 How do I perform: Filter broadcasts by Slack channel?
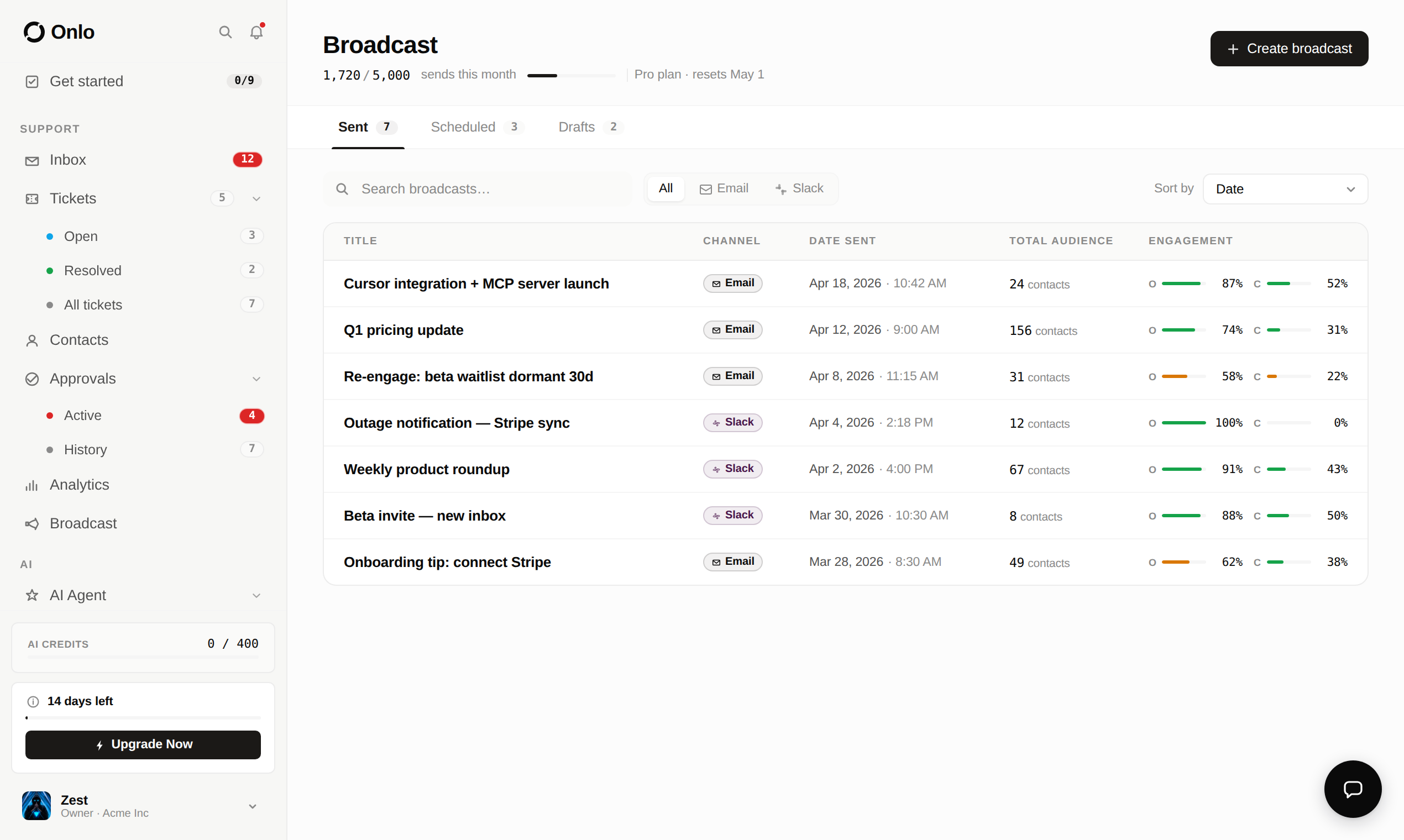pyautogui.click(x=799, y=188)
